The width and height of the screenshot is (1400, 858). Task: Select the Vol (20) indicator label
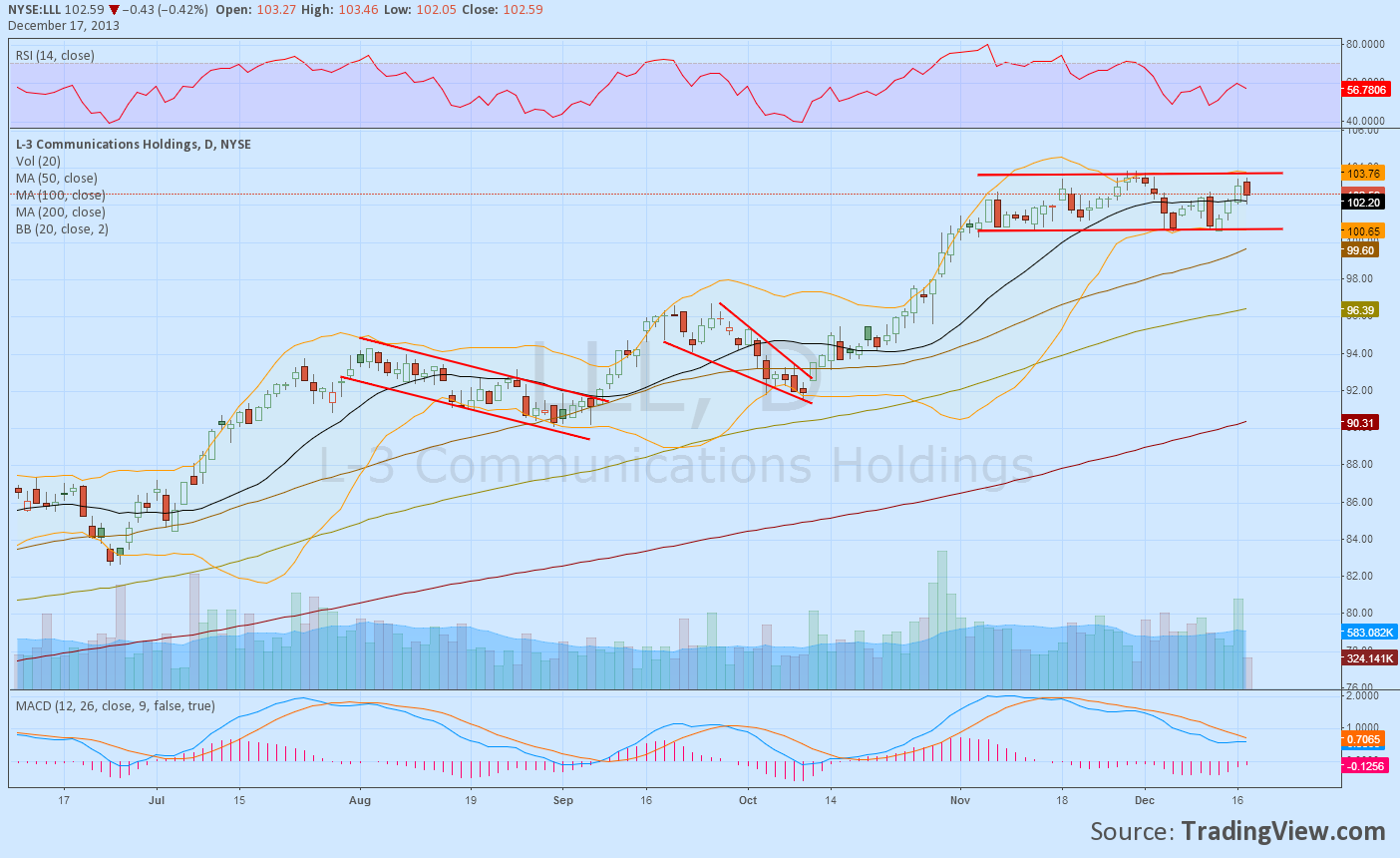[x=38, y=162]
